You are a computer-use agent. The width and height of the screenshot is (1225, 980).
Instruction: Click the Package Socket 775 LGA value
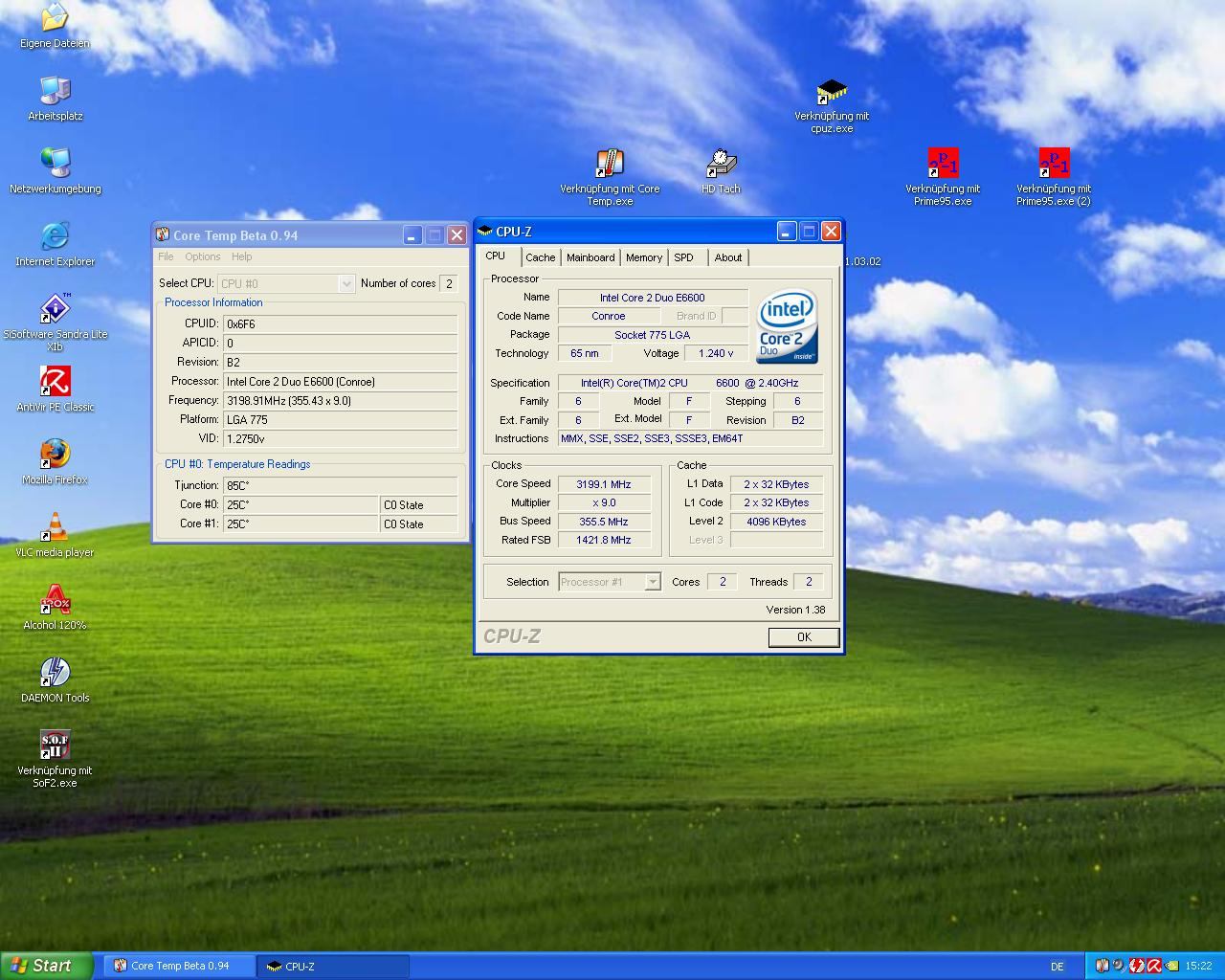653,335
